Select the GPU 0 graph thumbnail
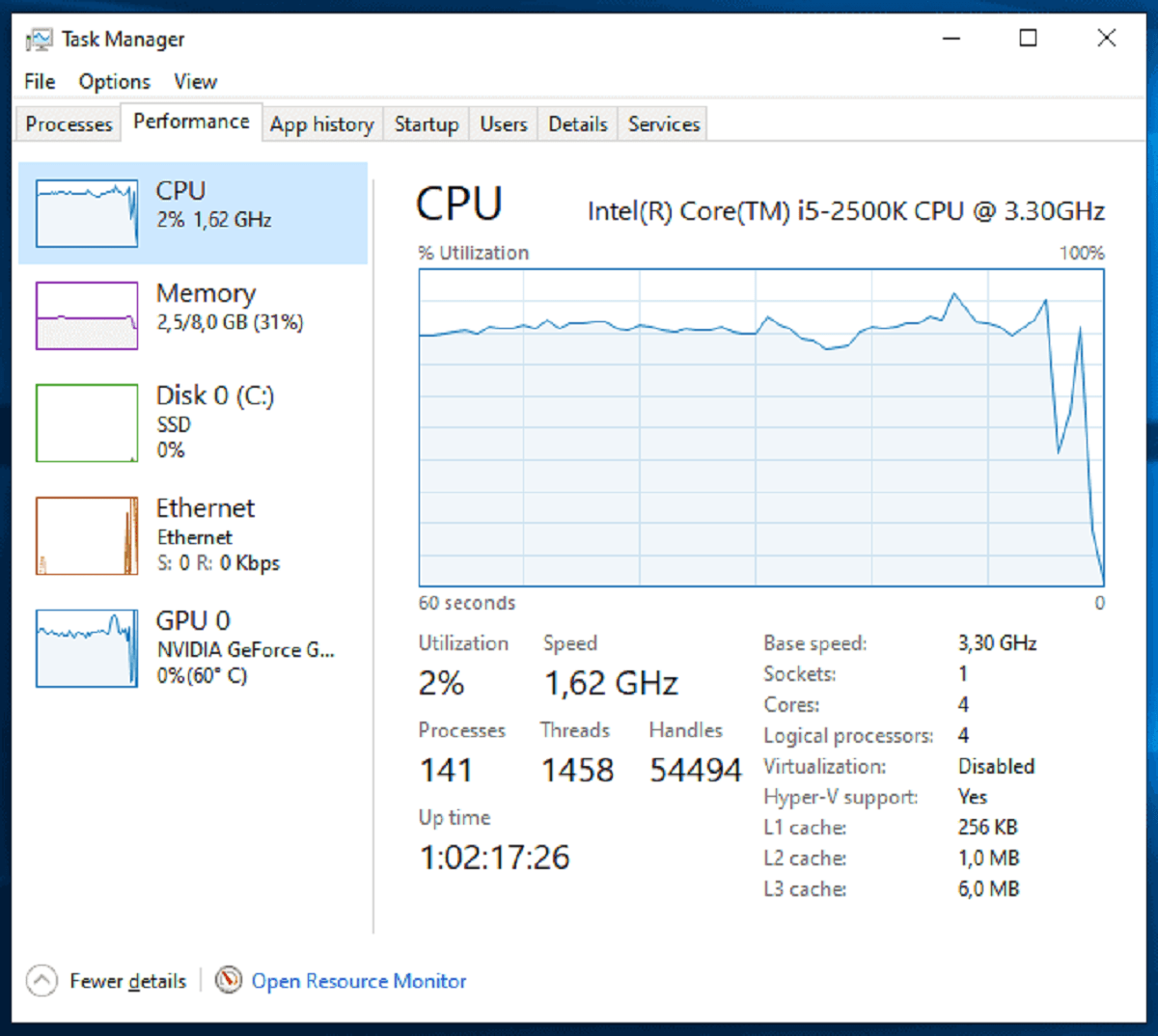The height and width of the screenshot is (1036, 1158). click(86, 647)
